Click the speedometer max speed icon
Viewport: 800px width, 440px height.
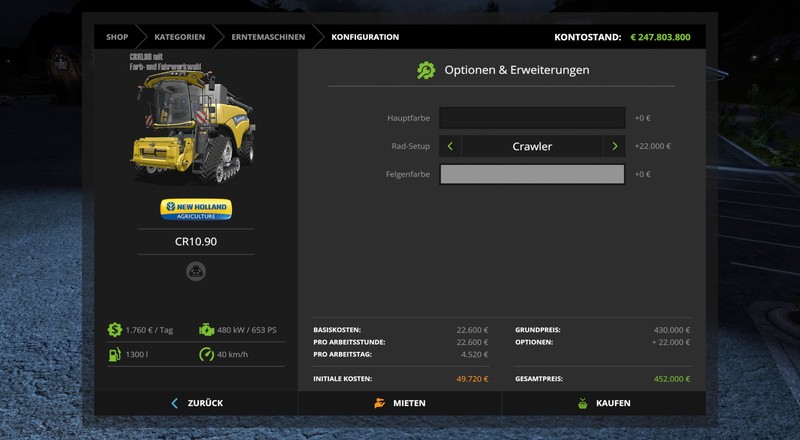(x=206, y=355)
